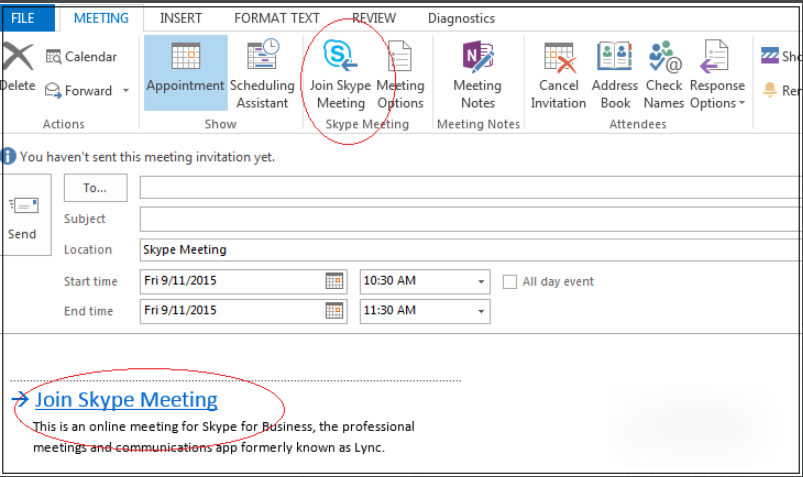Viewport: 803px width, 477px height.
Task: Open the Start time date picker calendar
Action: click(334, 281)
